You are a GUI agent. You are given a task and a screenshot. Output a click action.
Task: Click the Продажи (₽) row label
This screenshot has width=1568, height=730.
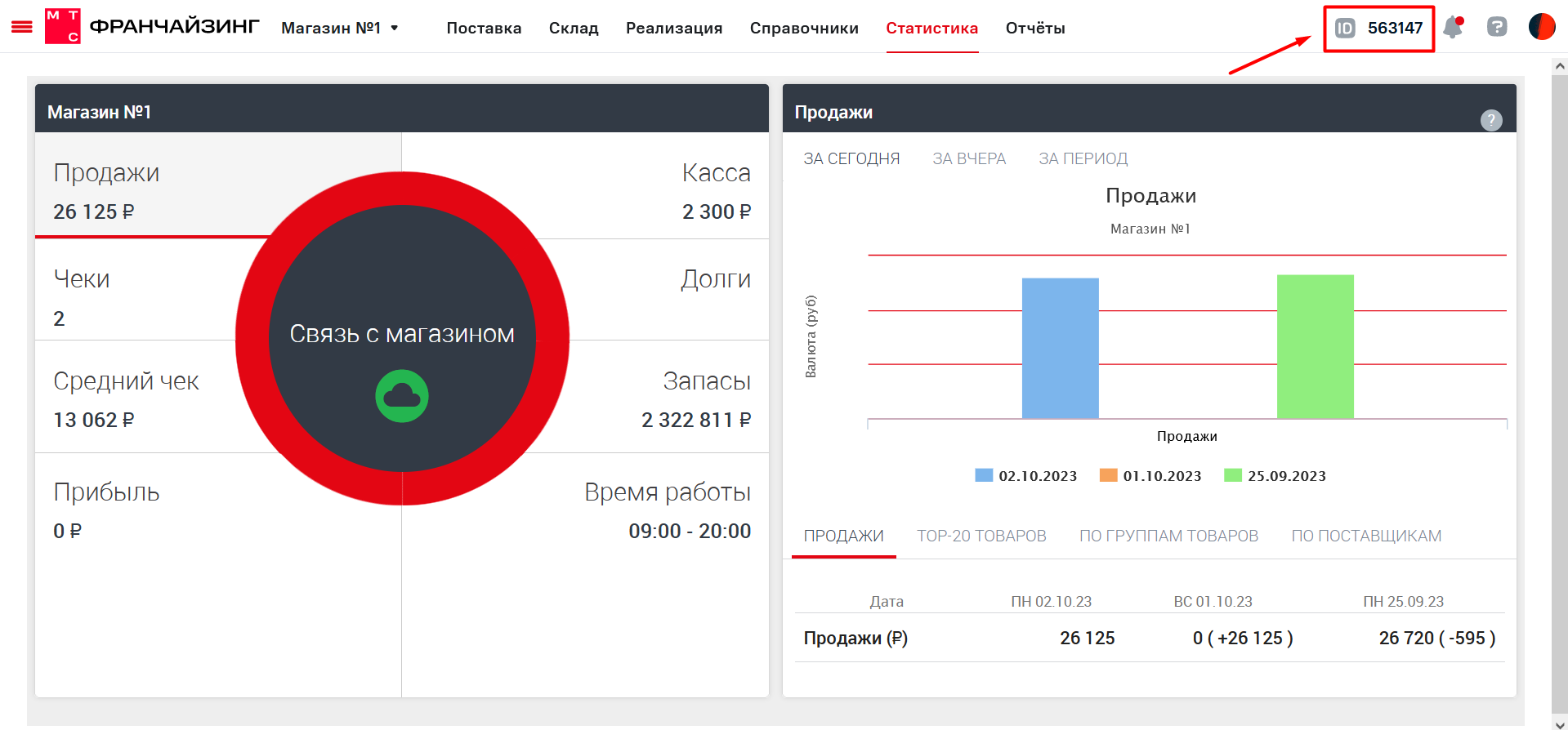point(855,638)
